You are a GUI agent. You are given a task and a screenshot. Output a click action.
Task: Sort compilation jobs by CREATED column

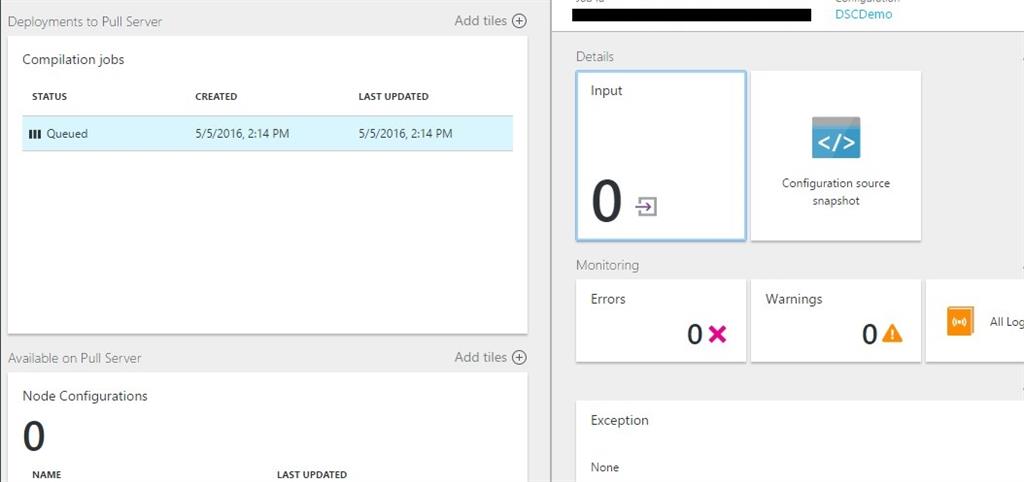[x=216, y=97]
